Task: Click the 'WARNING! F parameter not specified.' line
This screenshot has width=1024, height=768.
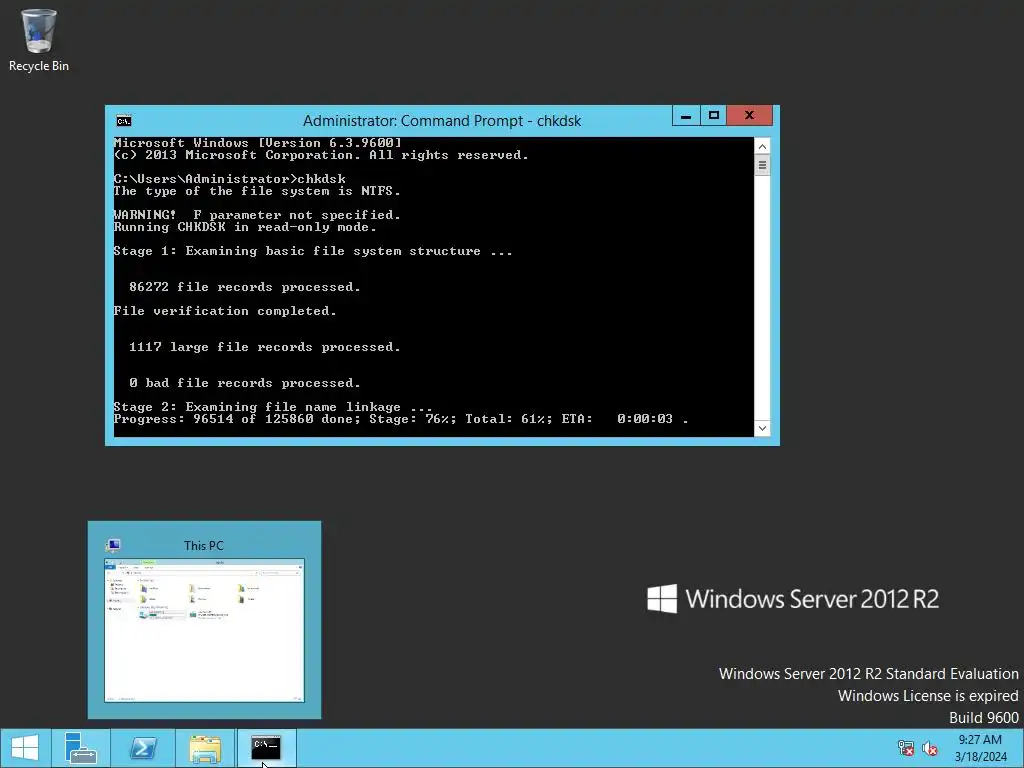Action: coord(257,215)
